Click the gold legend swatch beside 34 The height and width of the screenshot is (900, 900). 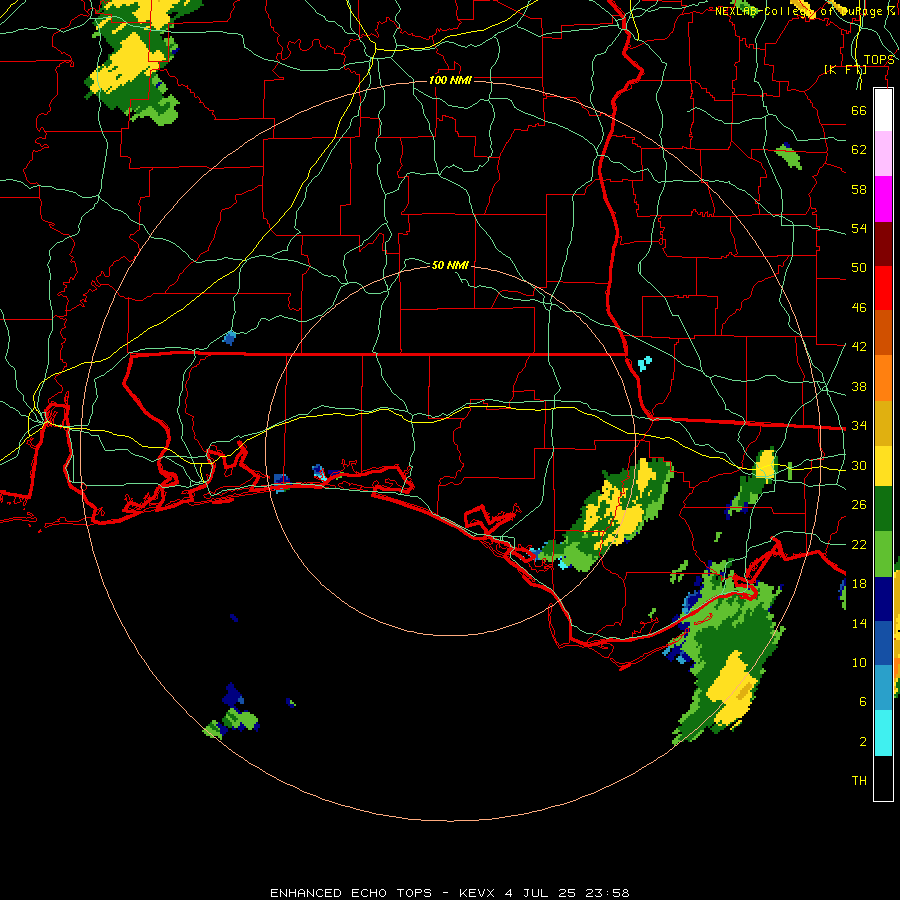[883, 423]
